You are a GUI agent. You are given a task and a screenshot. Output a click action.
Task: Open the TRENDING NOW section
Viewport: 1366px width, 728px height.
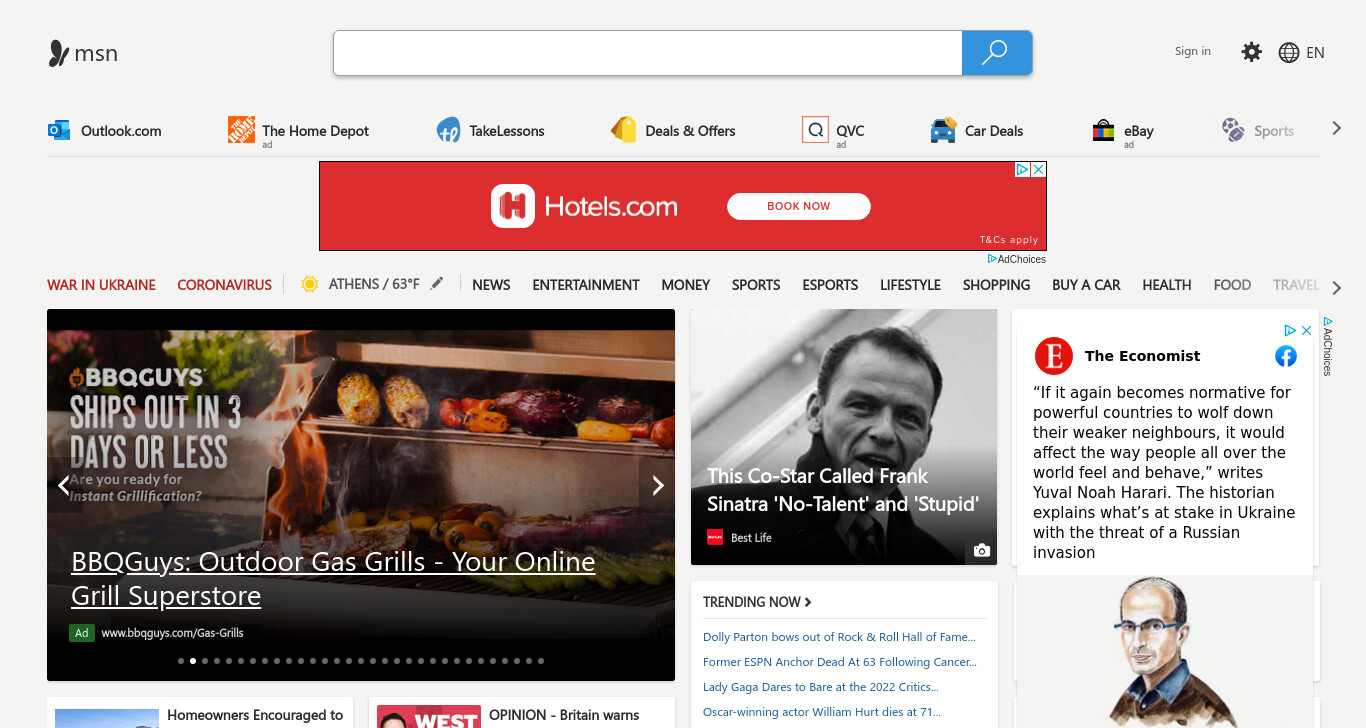pos(757,602)
